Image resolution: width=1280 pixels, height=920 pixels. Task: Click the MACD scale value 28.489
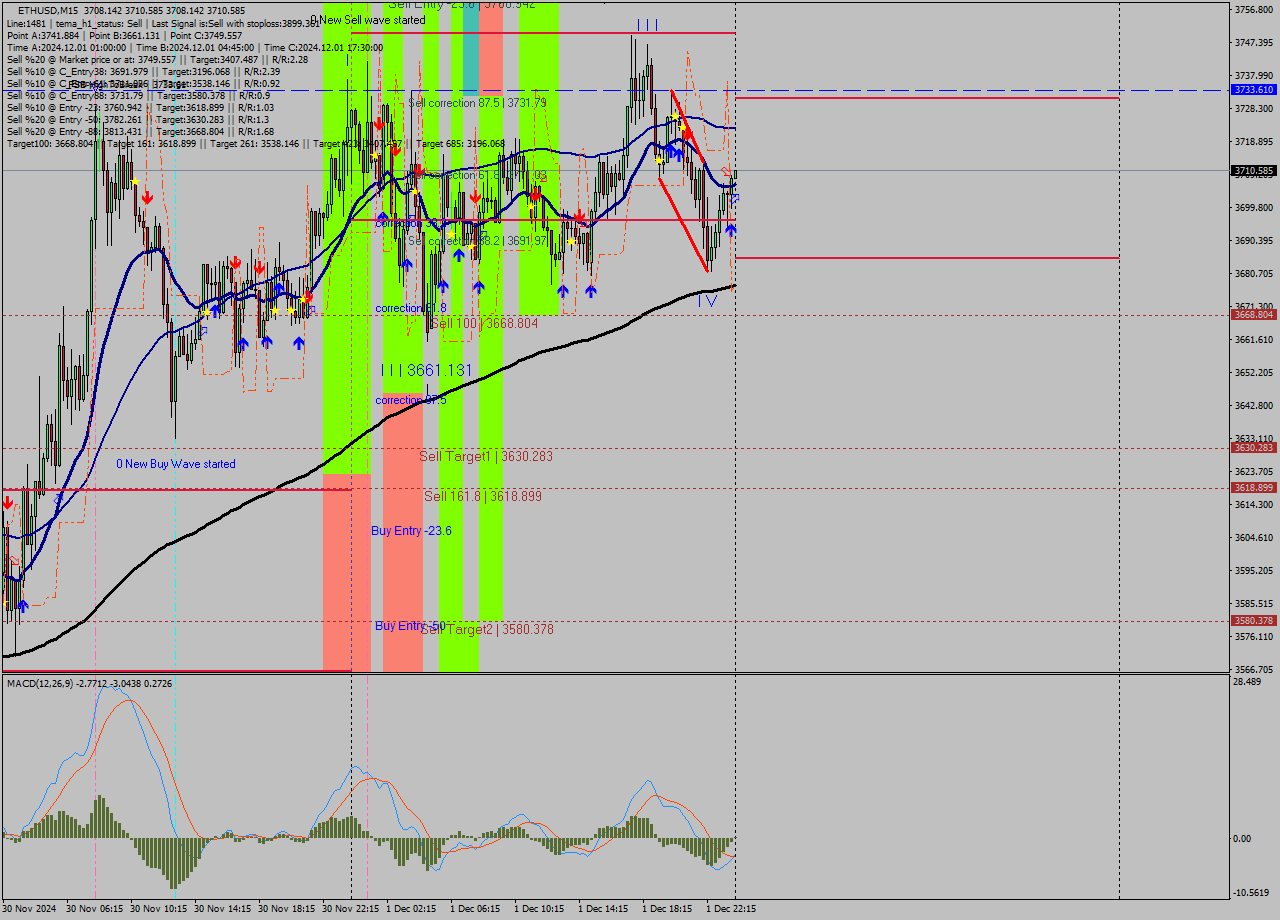click(x=1248, y=682)
